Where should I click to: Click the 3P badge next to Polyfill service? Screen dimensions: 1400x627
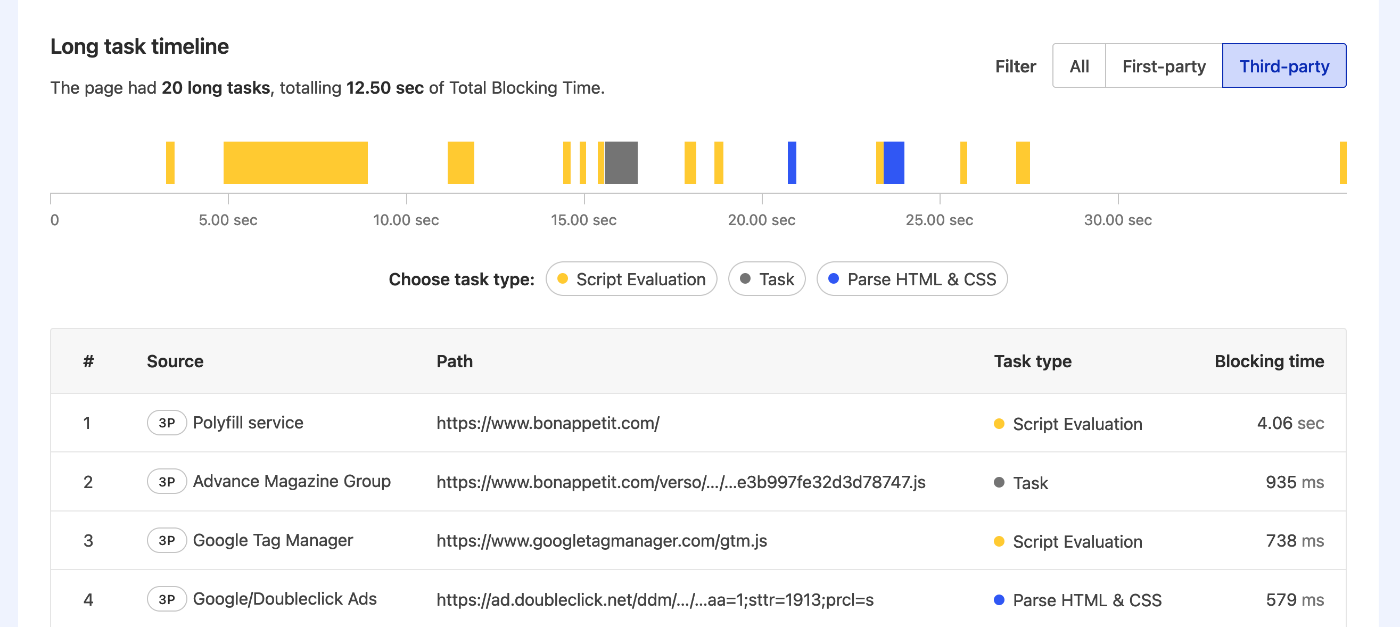click(x=166, y=422)
